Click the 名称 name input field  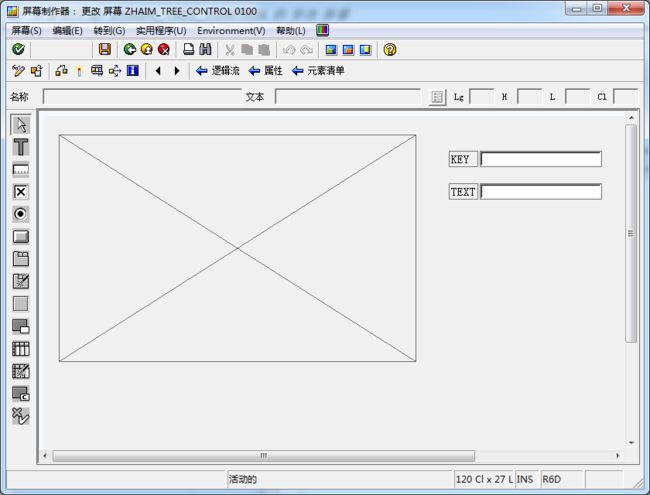[142, 97]
